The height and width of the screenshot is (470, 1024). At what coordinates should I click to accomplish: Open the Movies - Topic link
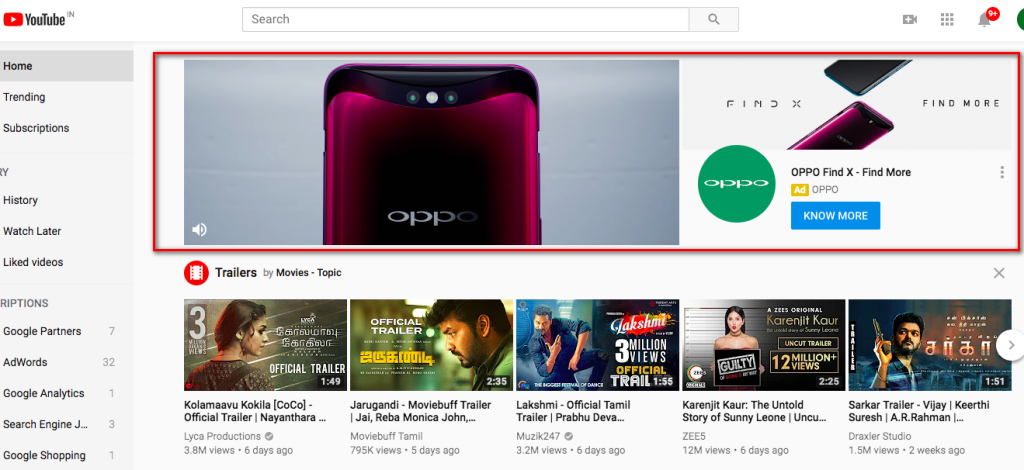(x=308, y=273)
